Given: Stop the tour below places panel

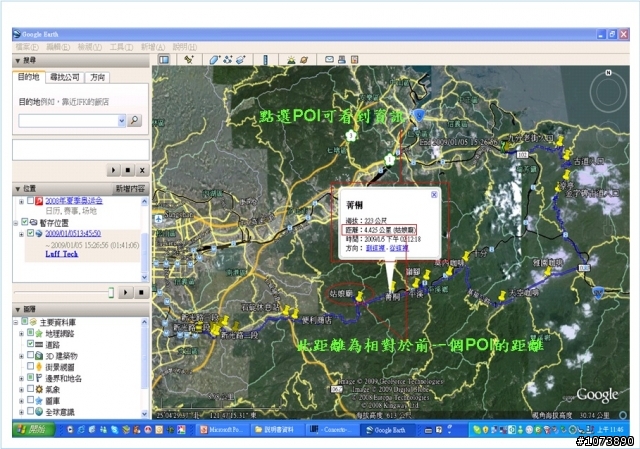Looking at the screenshot, I should click(141, 292).
